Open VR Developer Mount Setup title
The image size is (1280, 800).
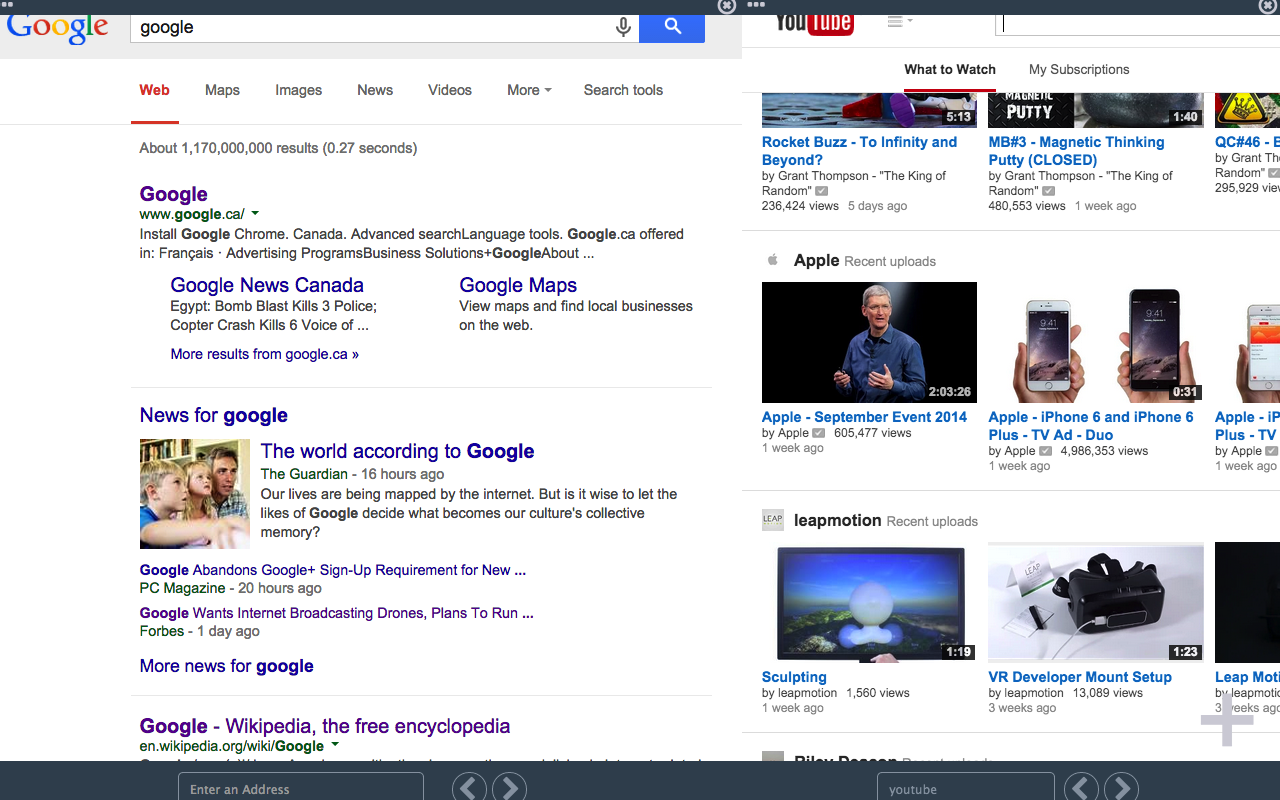(x=1080, y=677)
